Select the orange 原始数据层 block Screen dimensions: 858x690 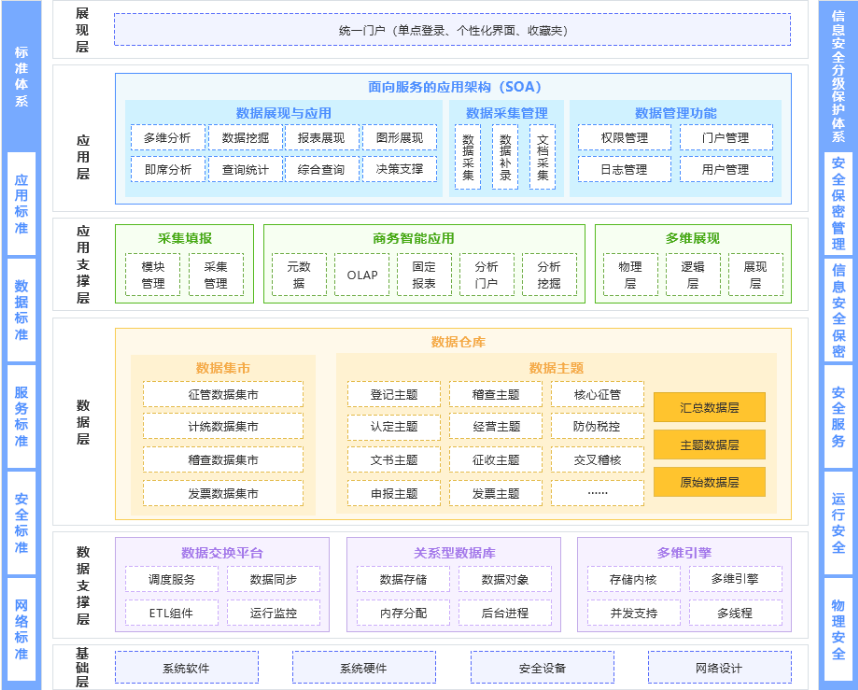[709, 482]
